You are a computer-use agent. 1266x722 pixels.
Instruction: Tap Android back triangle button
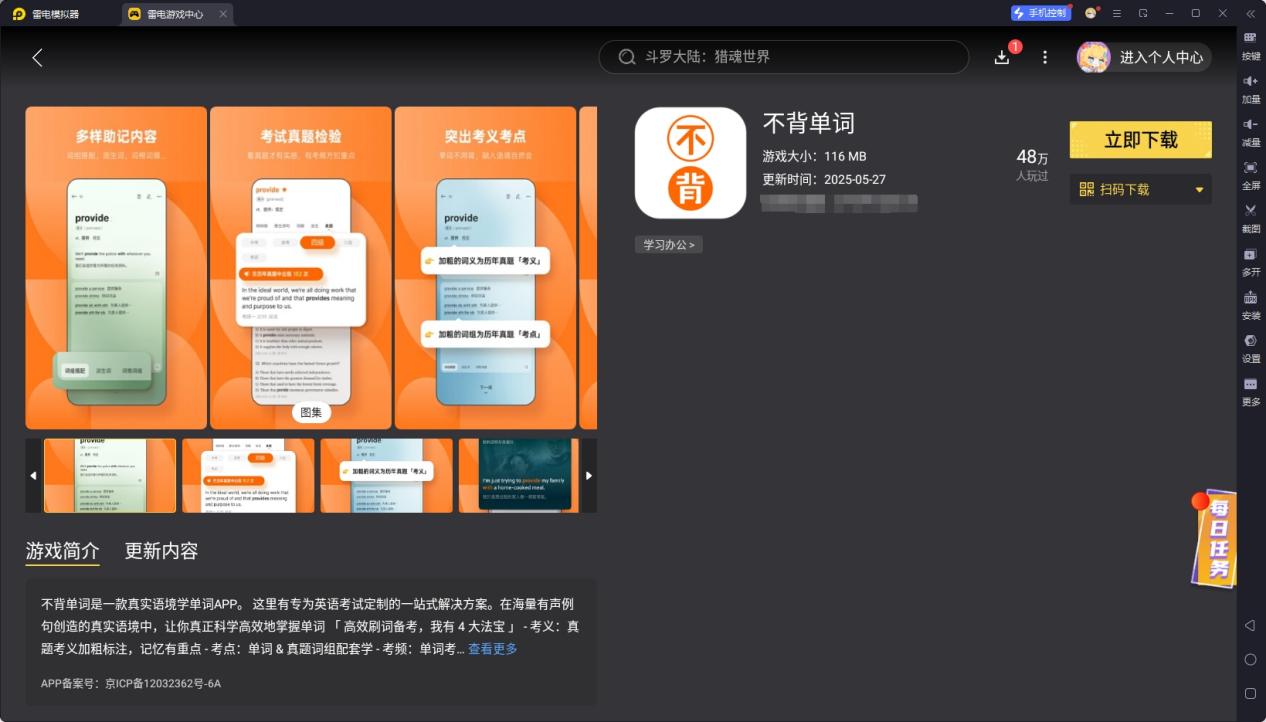1250,625
